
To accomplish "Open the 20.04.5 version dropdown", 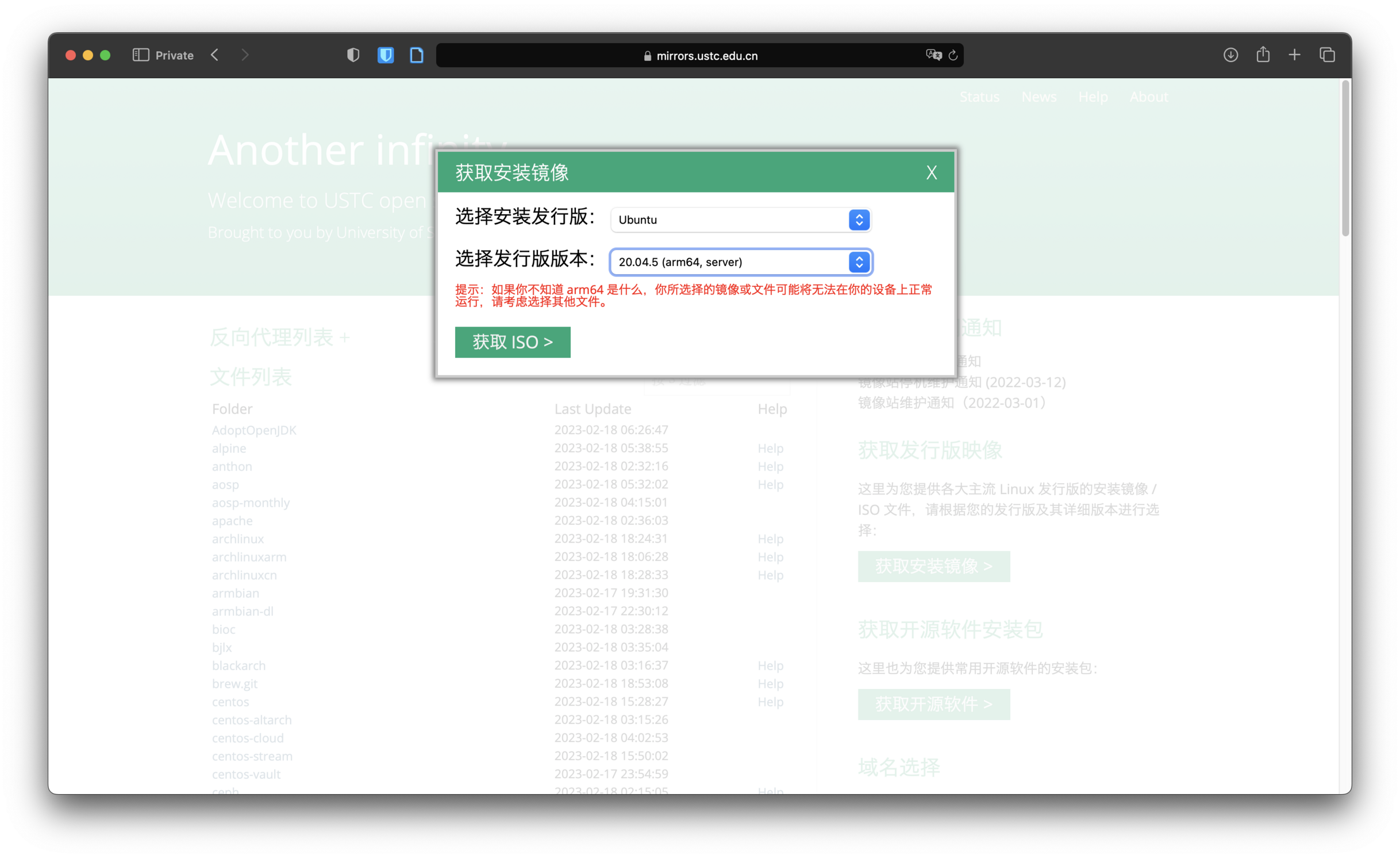I will pos(740,262).
